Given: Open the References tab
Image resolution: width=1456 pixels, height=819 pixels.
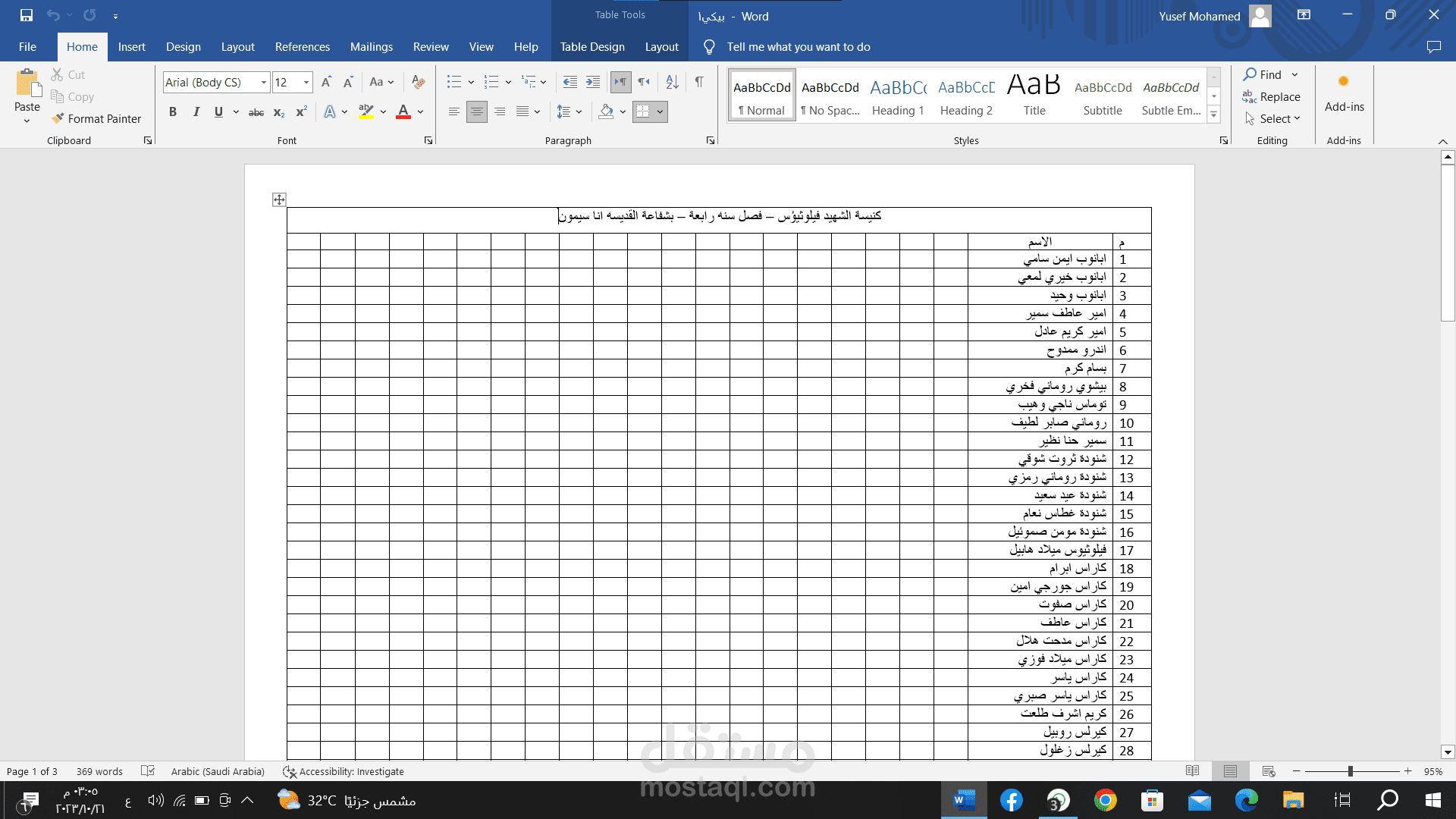Looking at the screenshot, I should [x=302, y=47].
